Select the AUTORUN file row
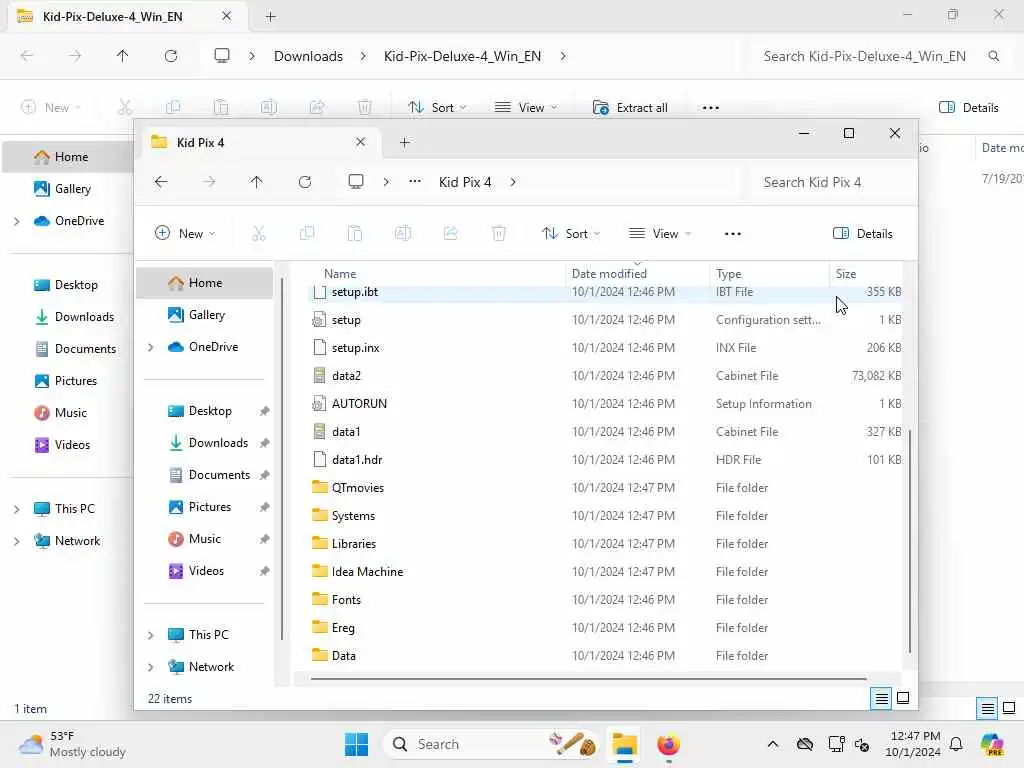Image resolution: width=1024 pixels, height=768 pixels. tap(604, 404)
